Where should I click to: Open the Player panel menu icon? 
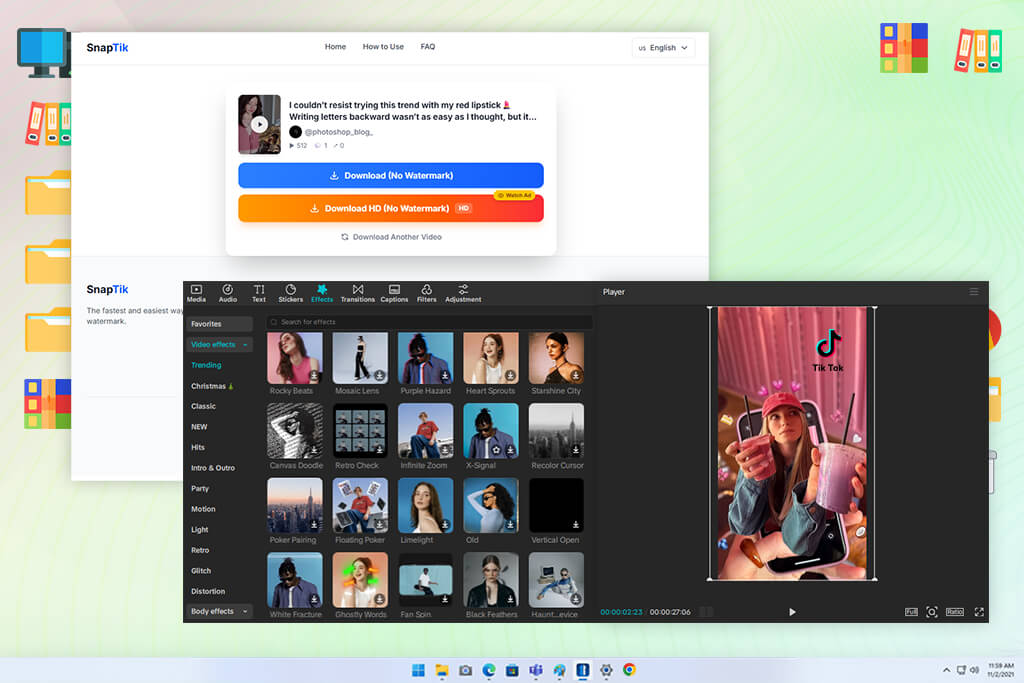point(974,292)
